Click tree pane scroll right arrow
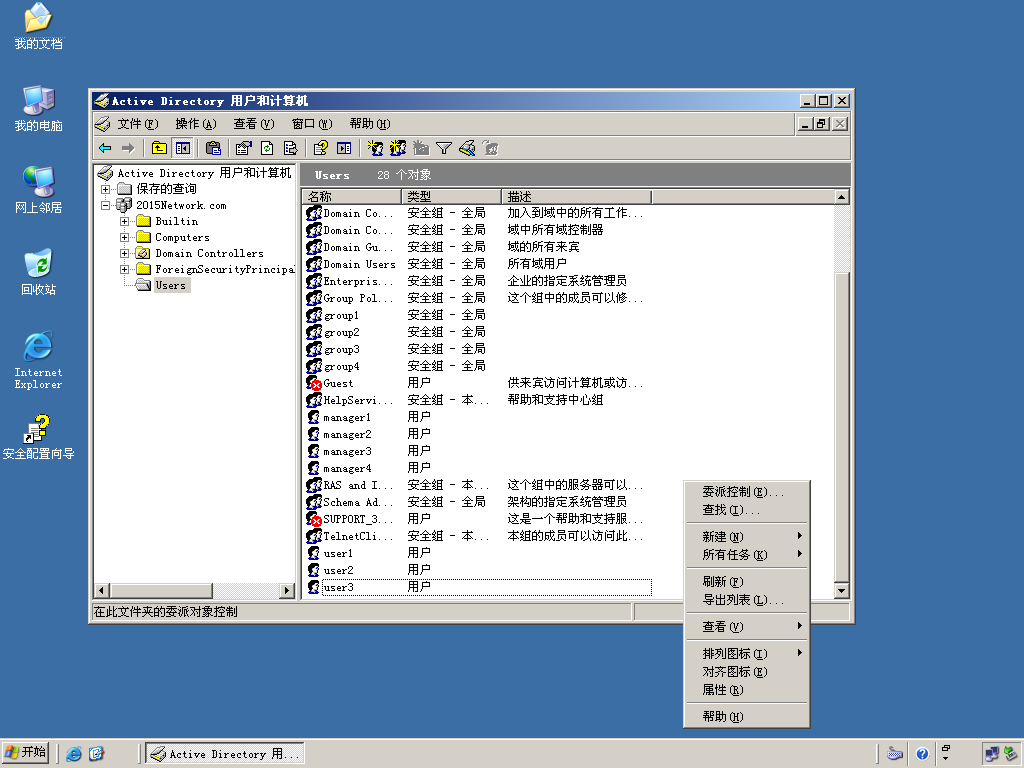1024x768 pixels. tap(287, 590)
